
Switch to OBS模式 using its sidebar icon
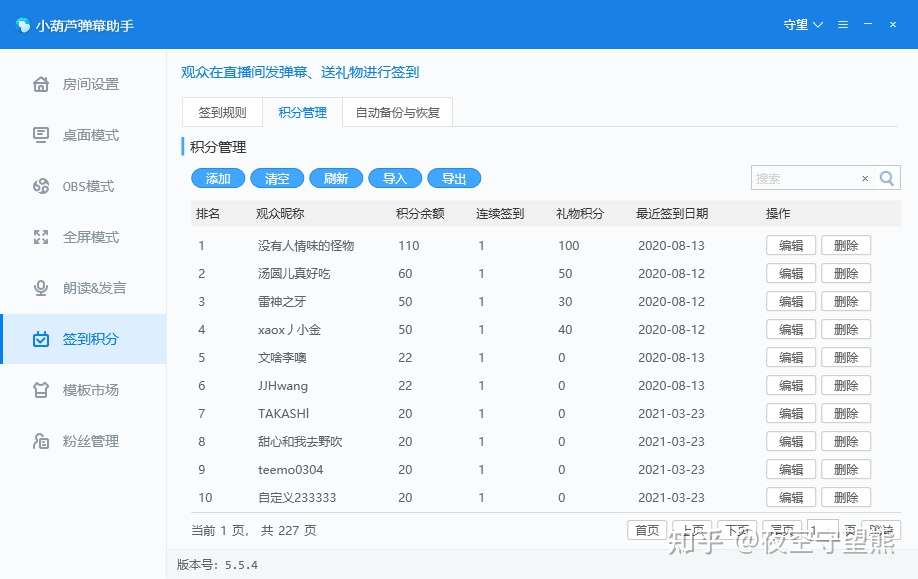click(x=40, y=186)
